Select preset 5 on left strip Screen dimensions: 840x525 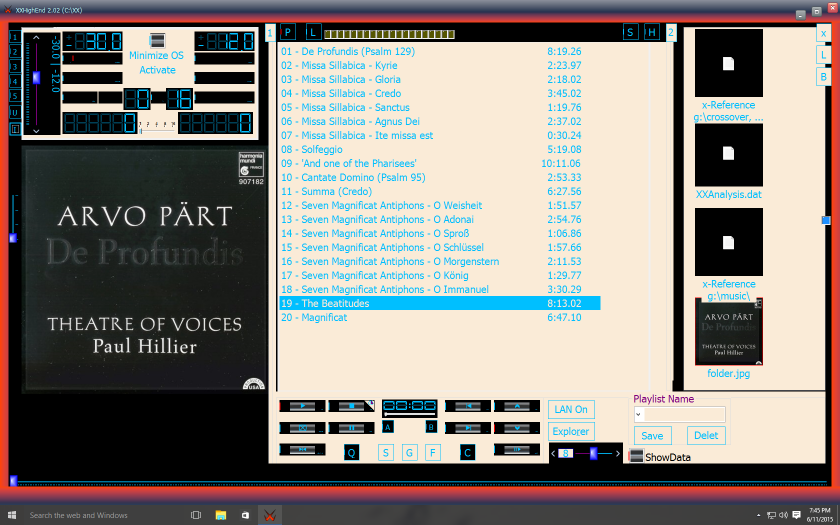point(15,96)
